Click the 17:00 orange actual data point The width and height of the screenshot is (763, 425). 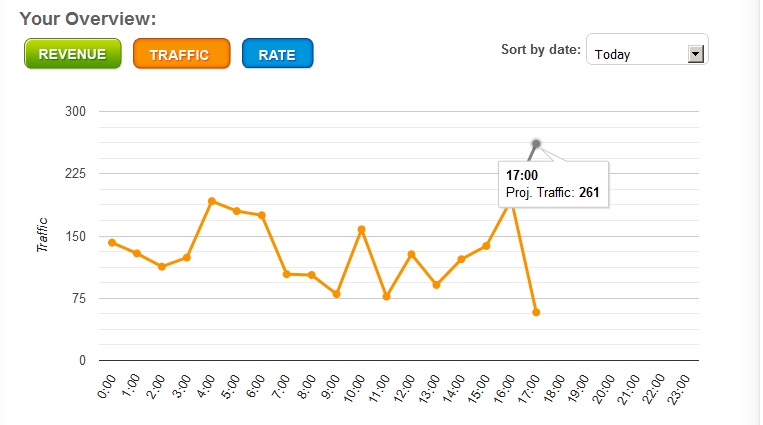(x=536, y=312)
